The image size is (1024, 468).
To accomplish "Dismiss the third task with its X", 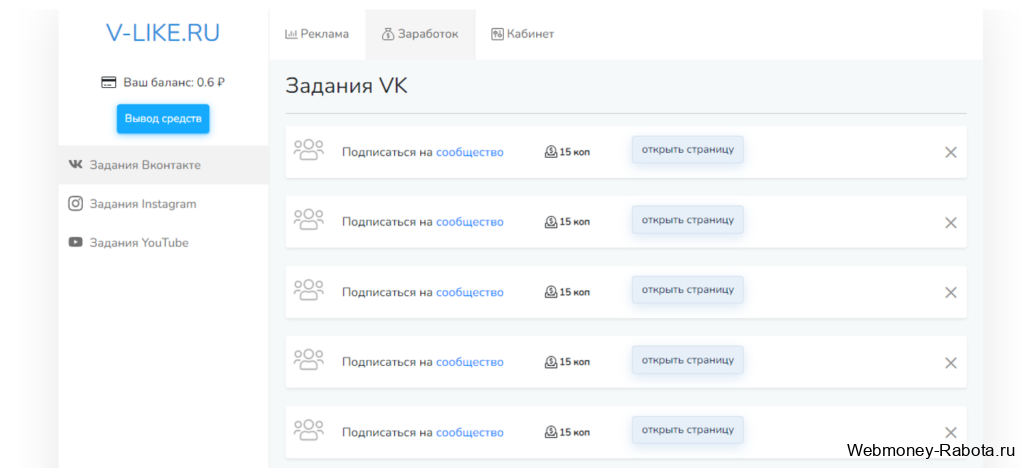I will click(951, 292).
